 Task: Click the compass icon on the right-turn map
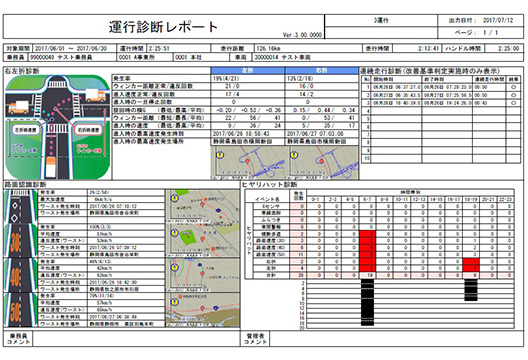294,155
